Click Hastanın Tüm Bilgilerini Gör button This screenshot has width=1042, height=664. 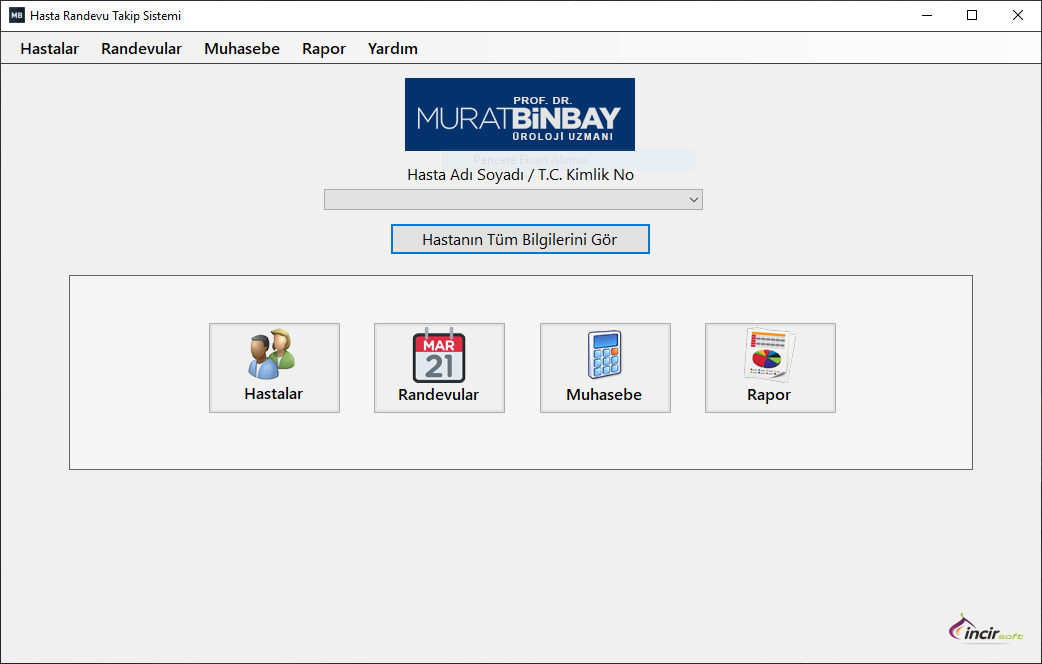click(520, 239)
